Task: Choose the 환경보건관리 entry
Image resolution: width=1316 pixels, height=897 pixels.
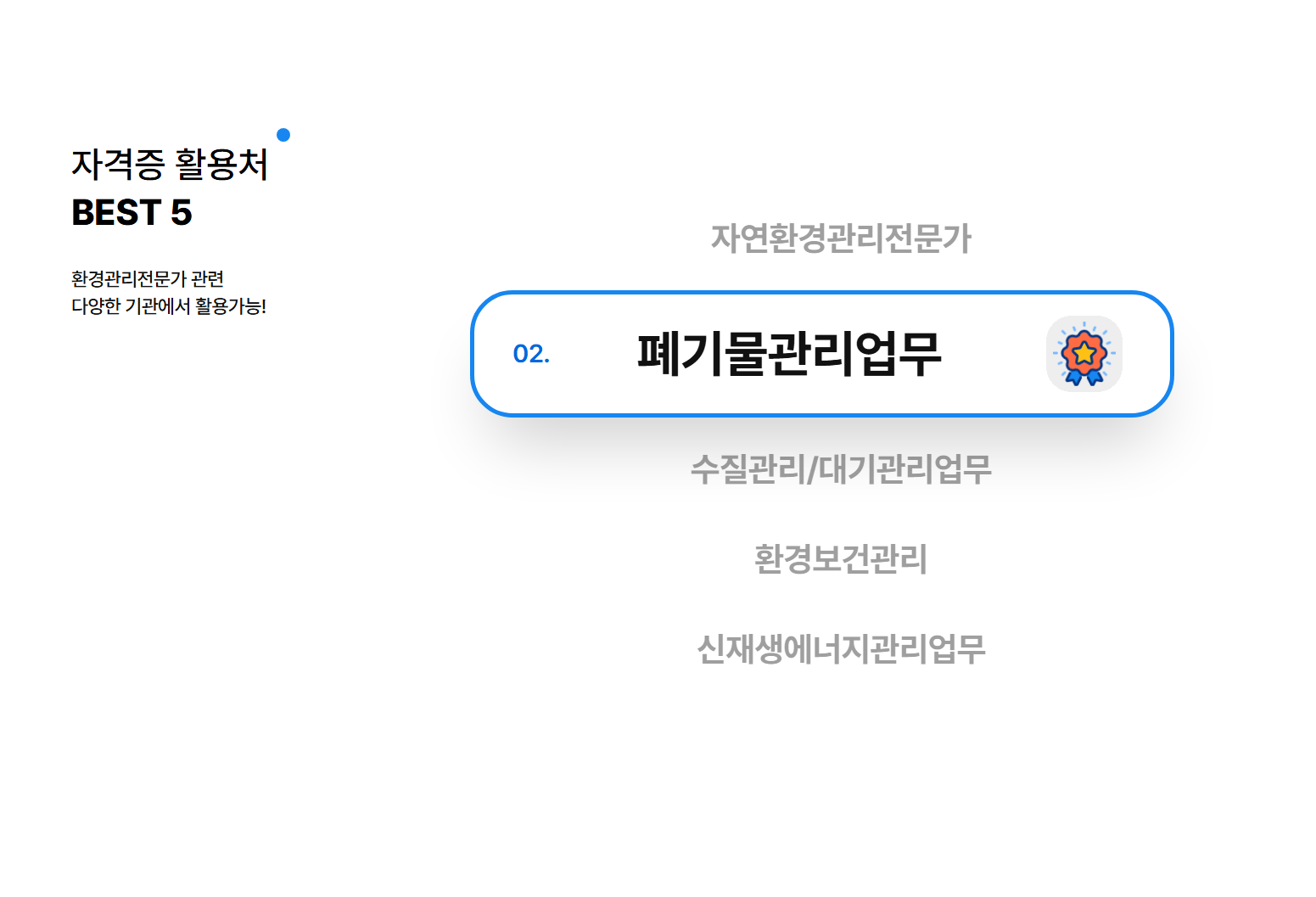Action: [x=841, y=559]
